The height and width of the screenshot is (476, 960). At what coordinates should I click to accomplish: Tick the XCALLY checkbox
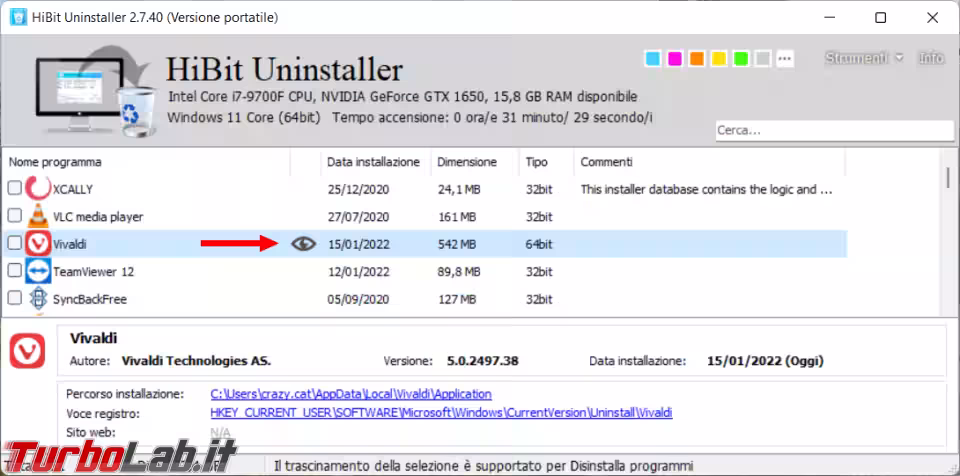(15, 188)
